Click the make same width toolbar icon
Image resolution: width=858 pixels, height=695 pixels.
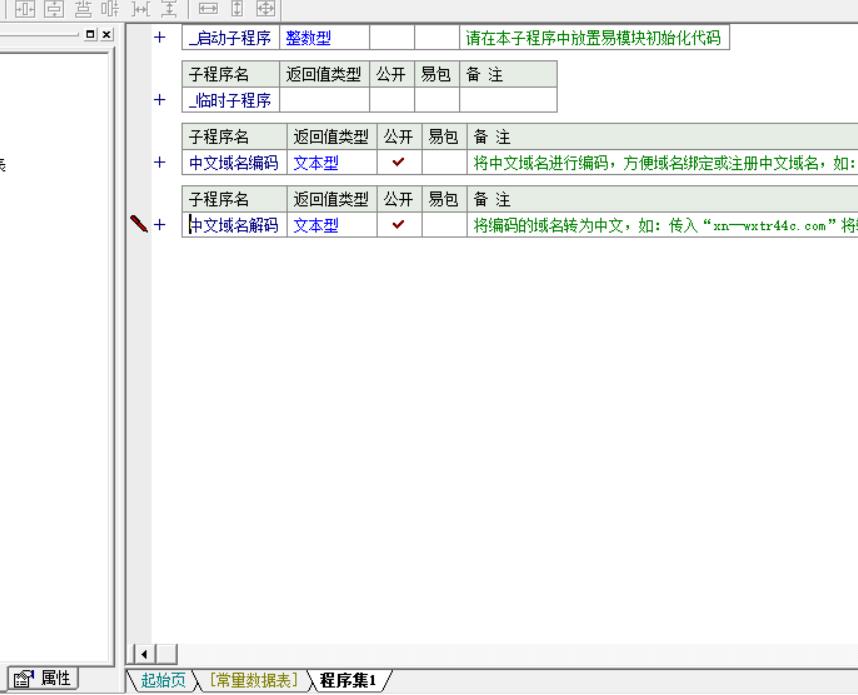pyautogui.click(x=208, y=8)
